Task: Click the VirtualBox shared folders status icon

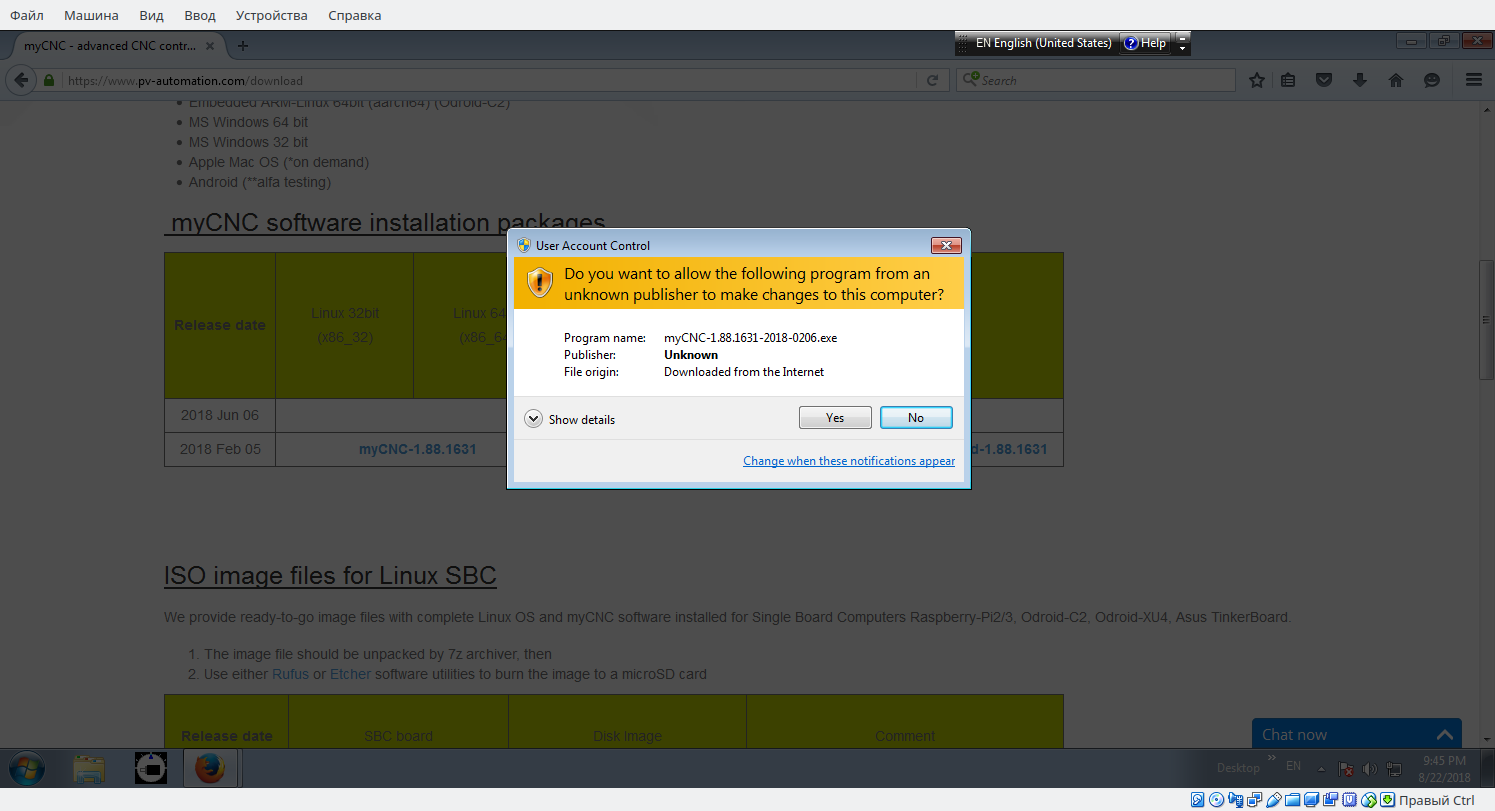Action: (1292, 800)
